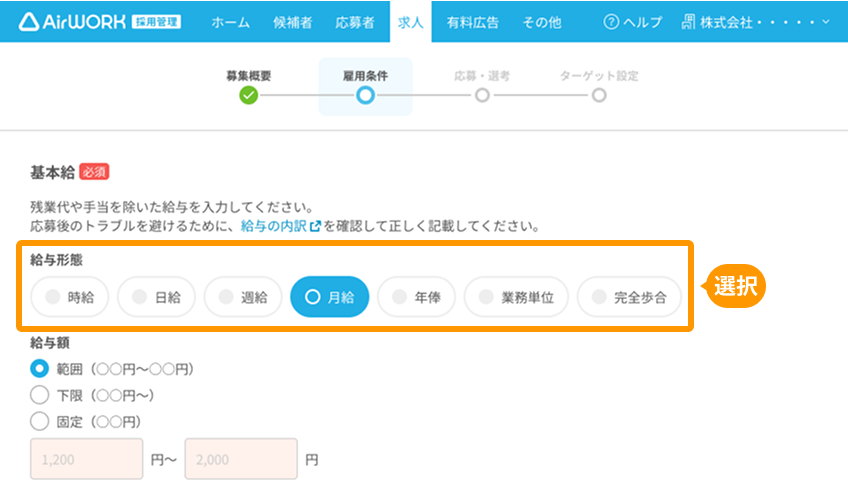Choose 業務単位 salary type
The width and height of the screenshot is (848, 502).
pyautogui.click(x=516, y=296)
